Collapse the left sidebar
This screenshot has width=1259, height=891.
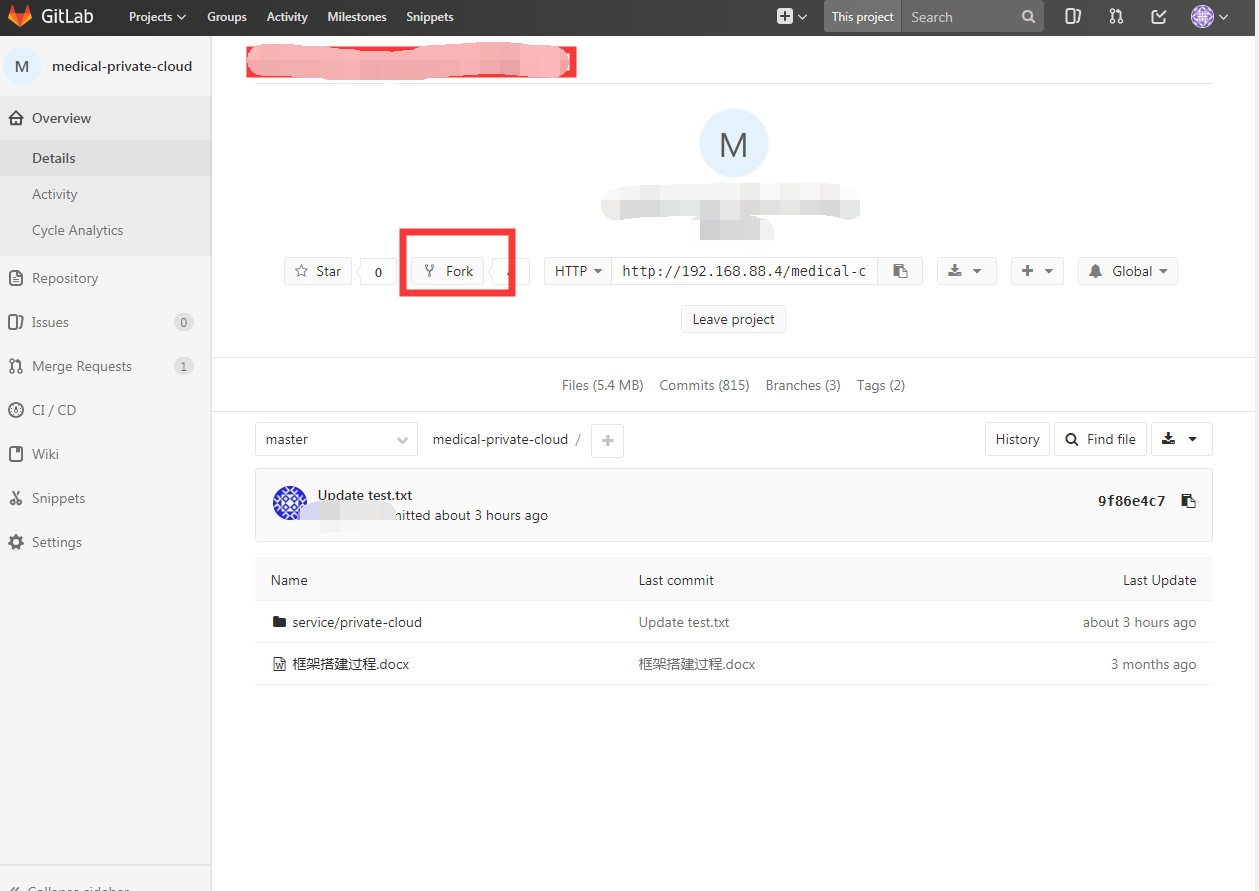pos(70,885)
